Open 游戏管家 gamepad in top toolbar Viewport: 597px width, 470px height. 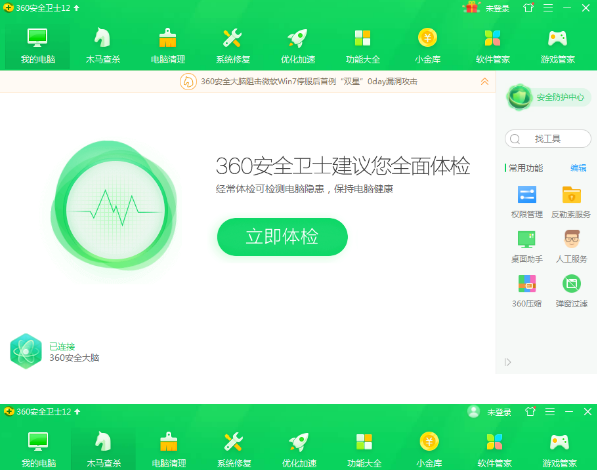tap(557, 38)
